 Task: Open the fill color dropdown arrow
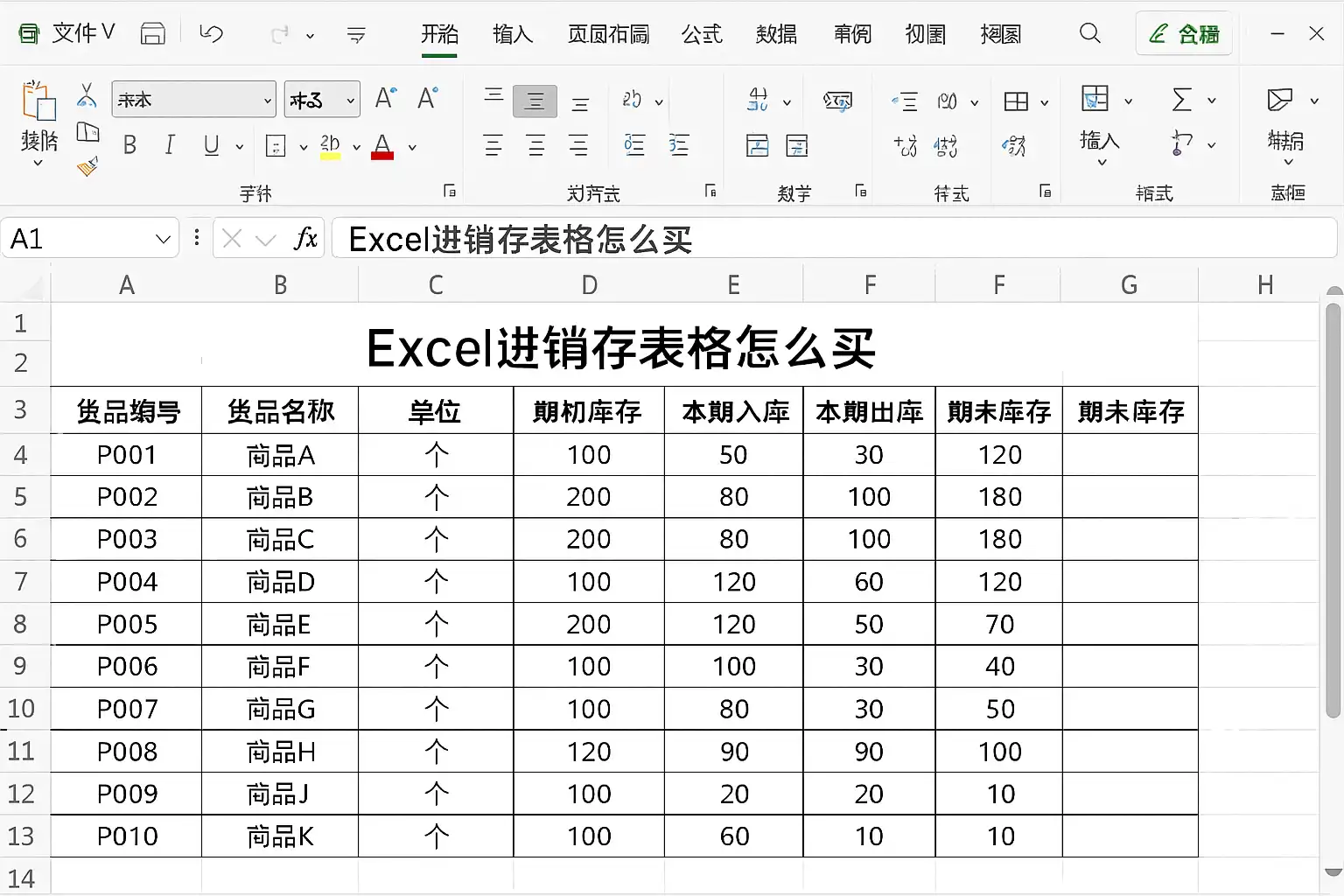pyautogui.click(x=356, y=147)
